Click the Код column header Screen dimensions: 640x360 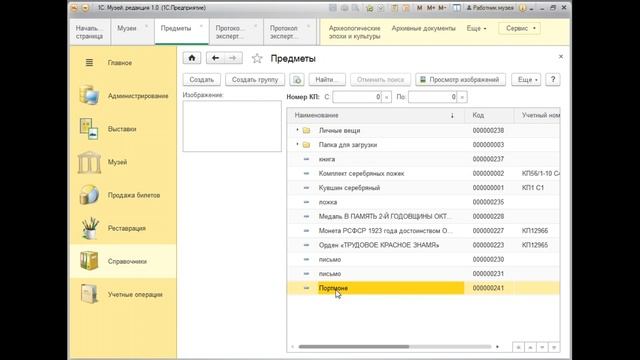coord(489,115)
